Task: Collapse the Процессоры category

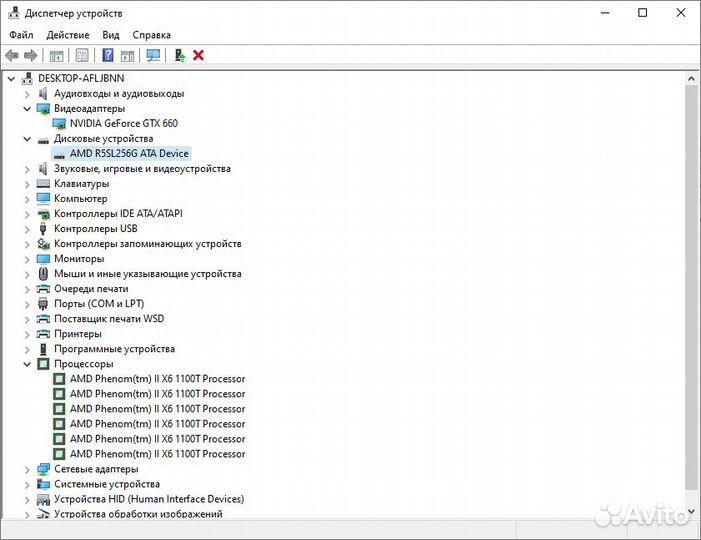Action: 27,364
